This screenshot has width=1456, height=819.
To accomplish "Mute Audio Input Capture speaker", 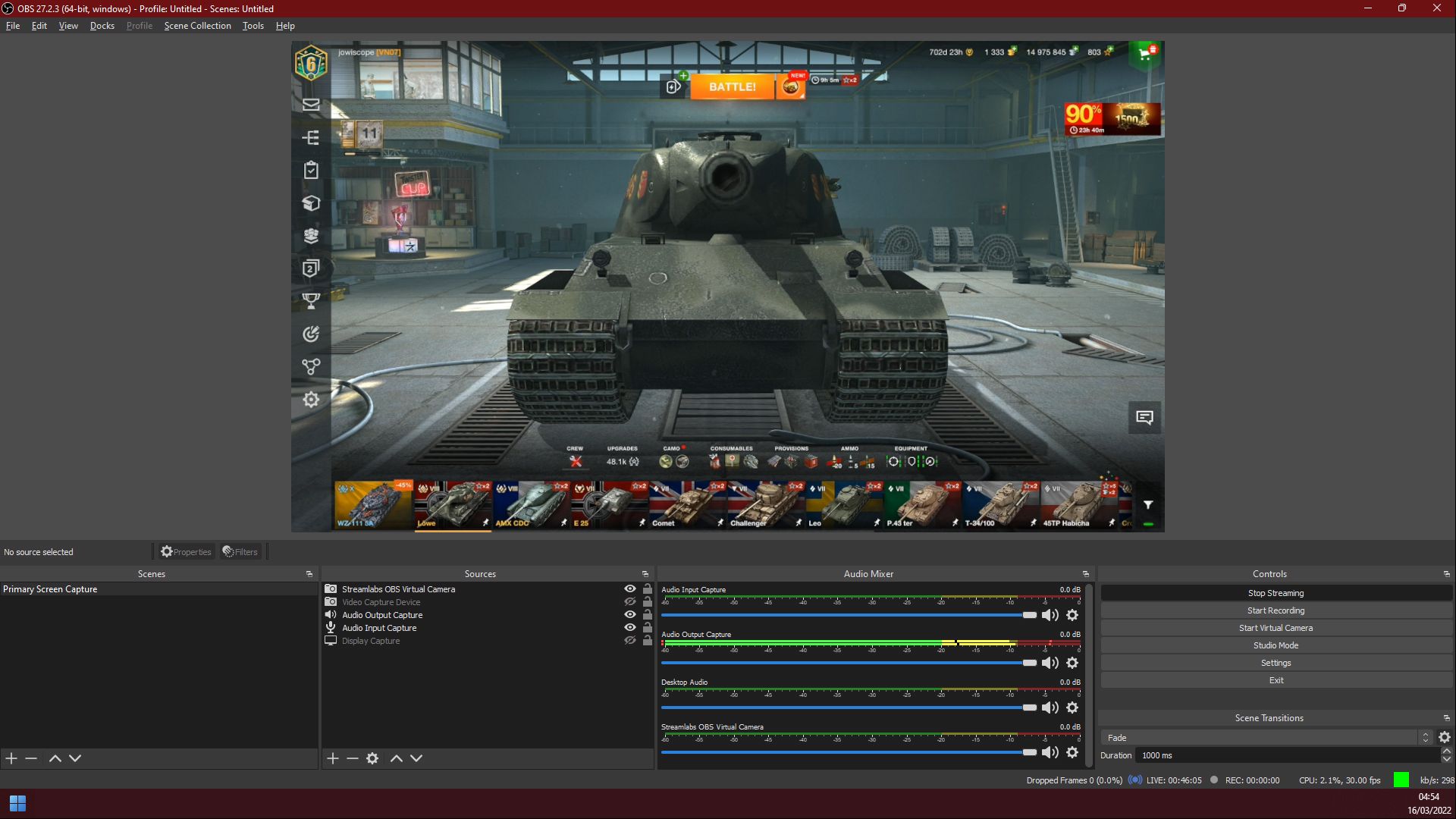I will pyautogui.click(x=1050, y=615).
